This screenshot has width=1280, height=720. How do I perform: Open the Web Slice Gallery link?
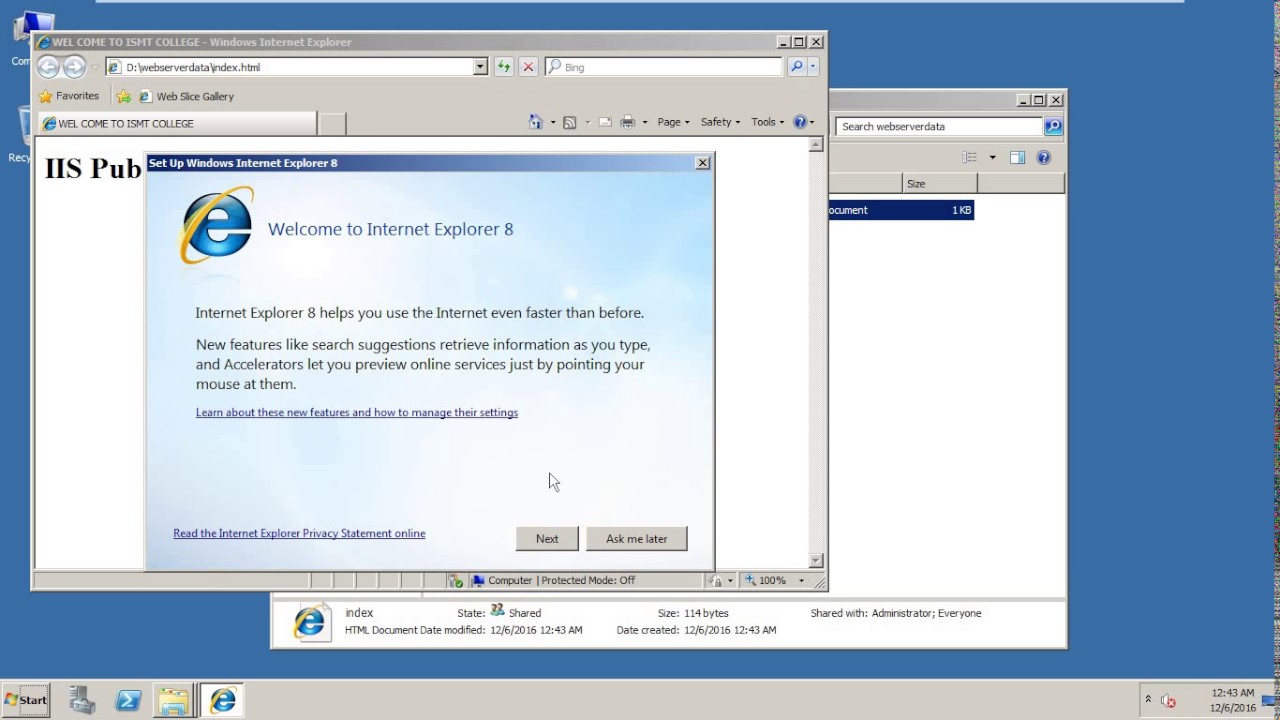[186, 96]
